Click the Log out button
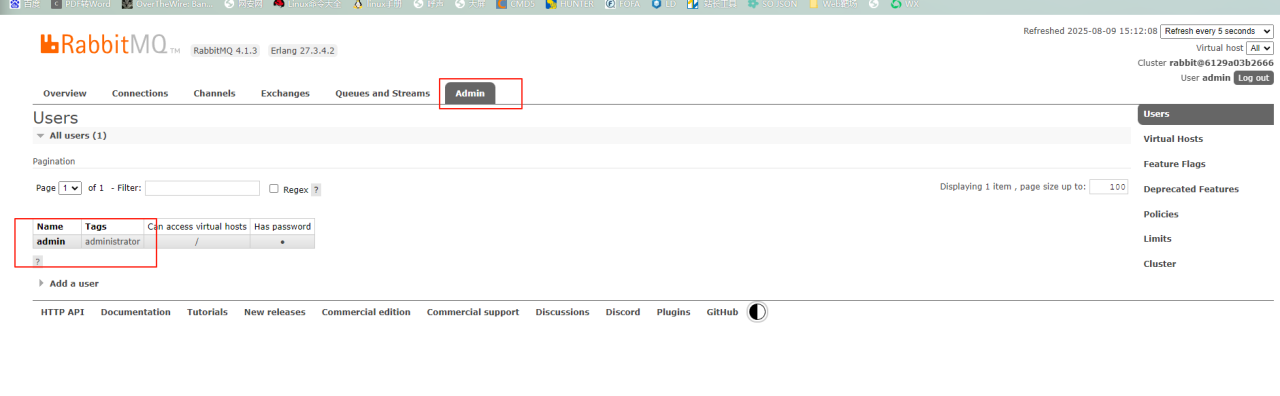Screen dimensions: 1280x396 pos(1253,77)
